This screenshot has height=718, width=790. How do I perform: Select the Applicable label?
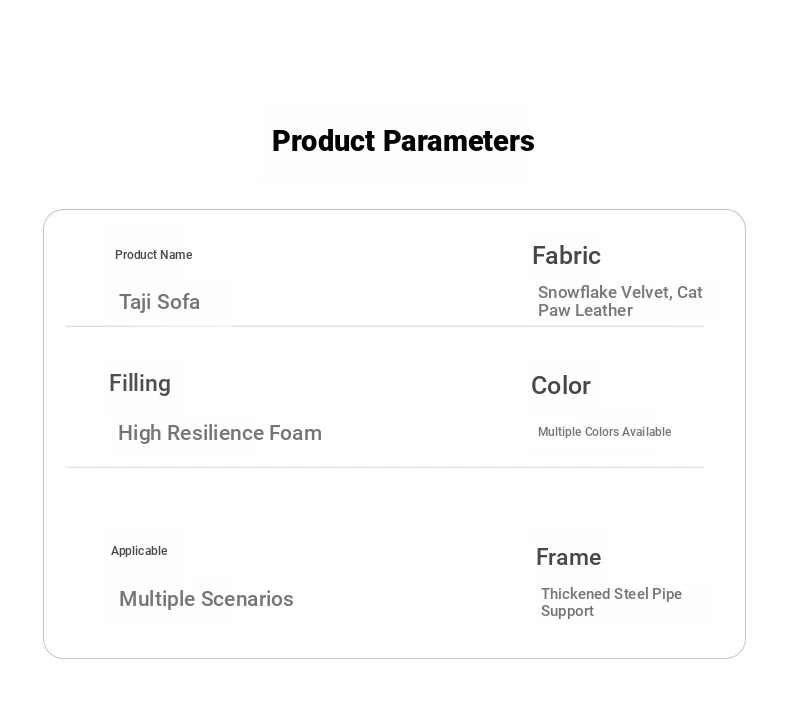tap(139, 551)
